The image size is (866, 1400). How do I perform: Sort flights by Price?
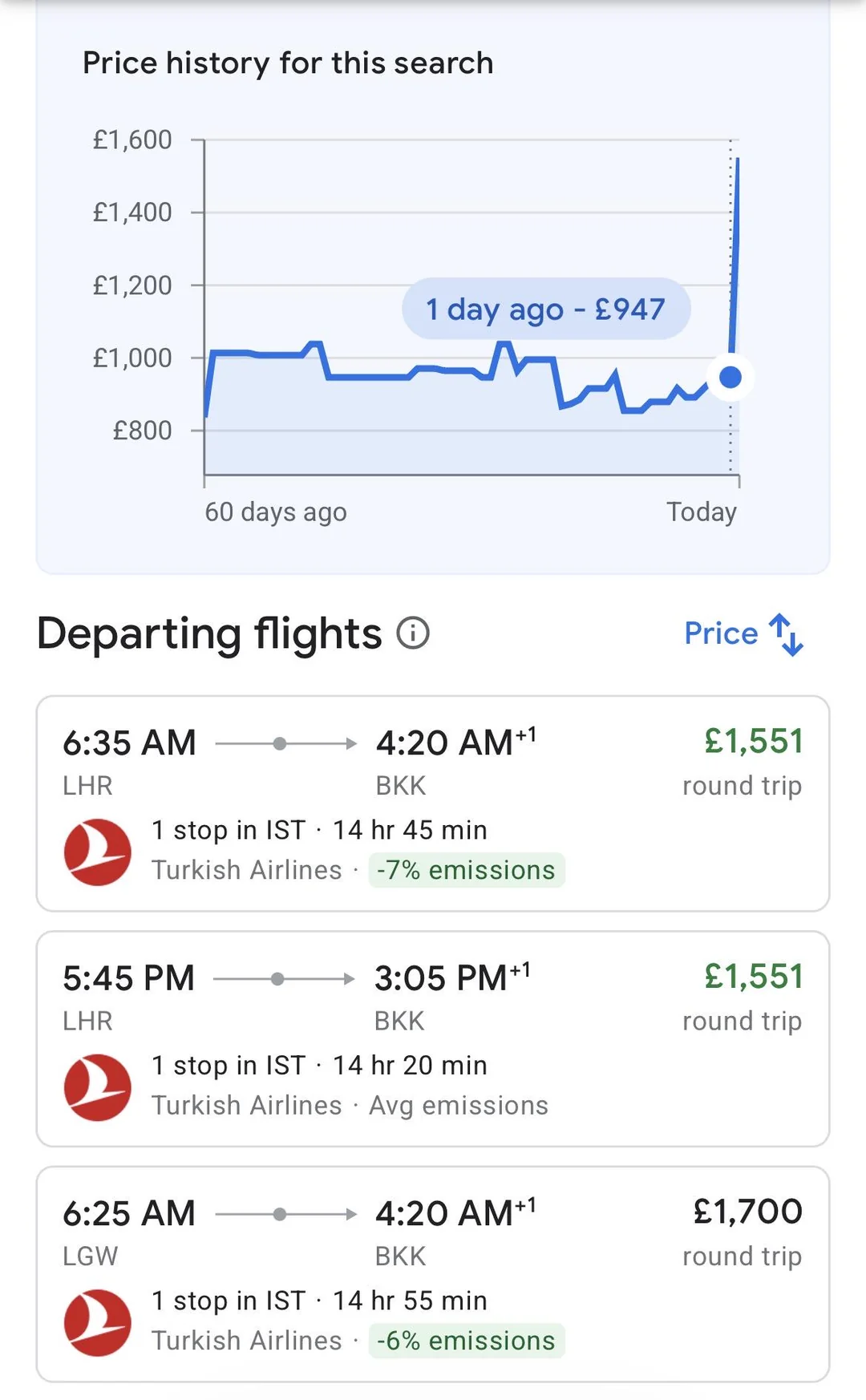click(721, 633)
